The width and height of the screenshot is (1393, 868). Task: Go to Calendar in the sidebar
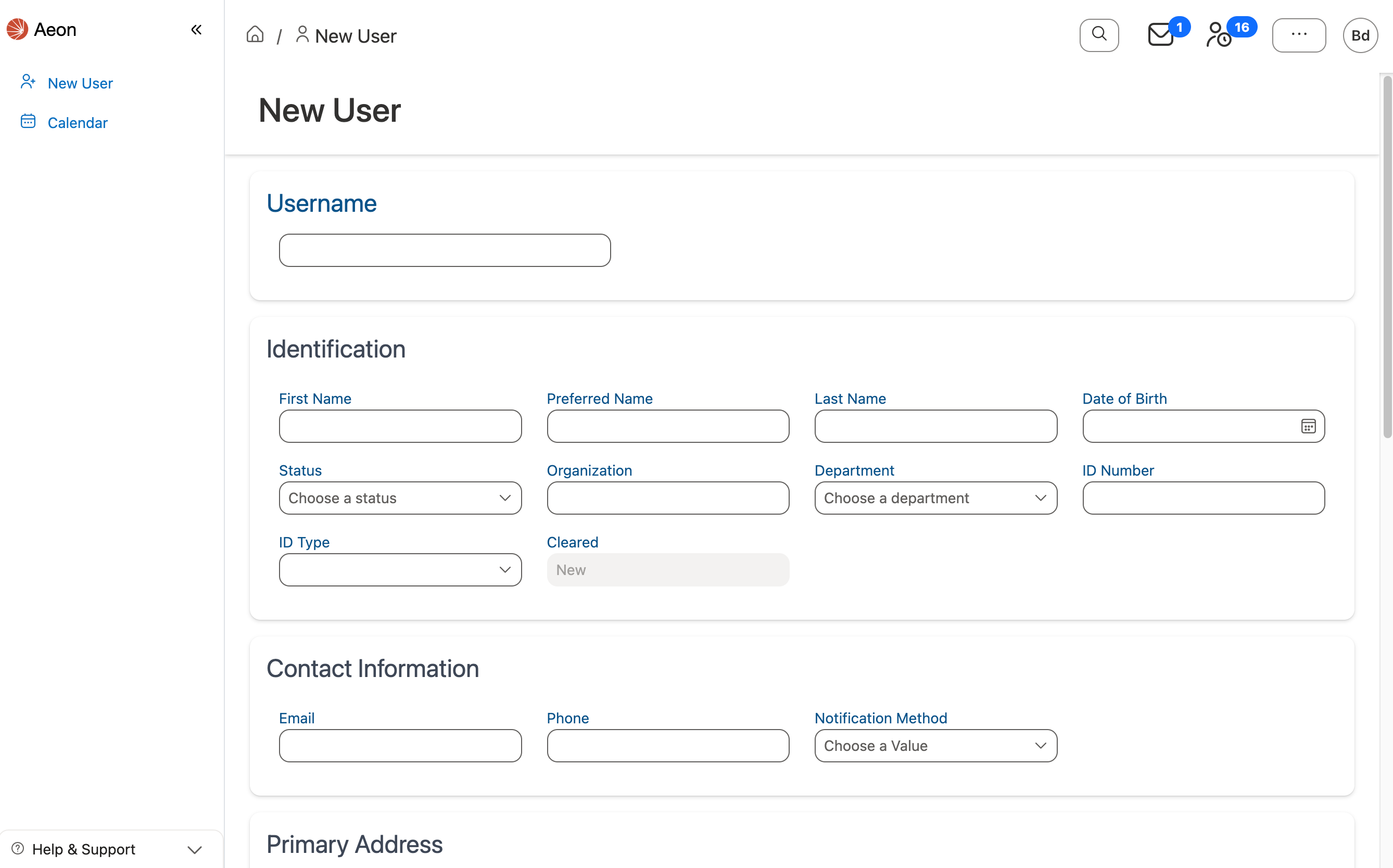pyautogui.click(x=78, y=123)
